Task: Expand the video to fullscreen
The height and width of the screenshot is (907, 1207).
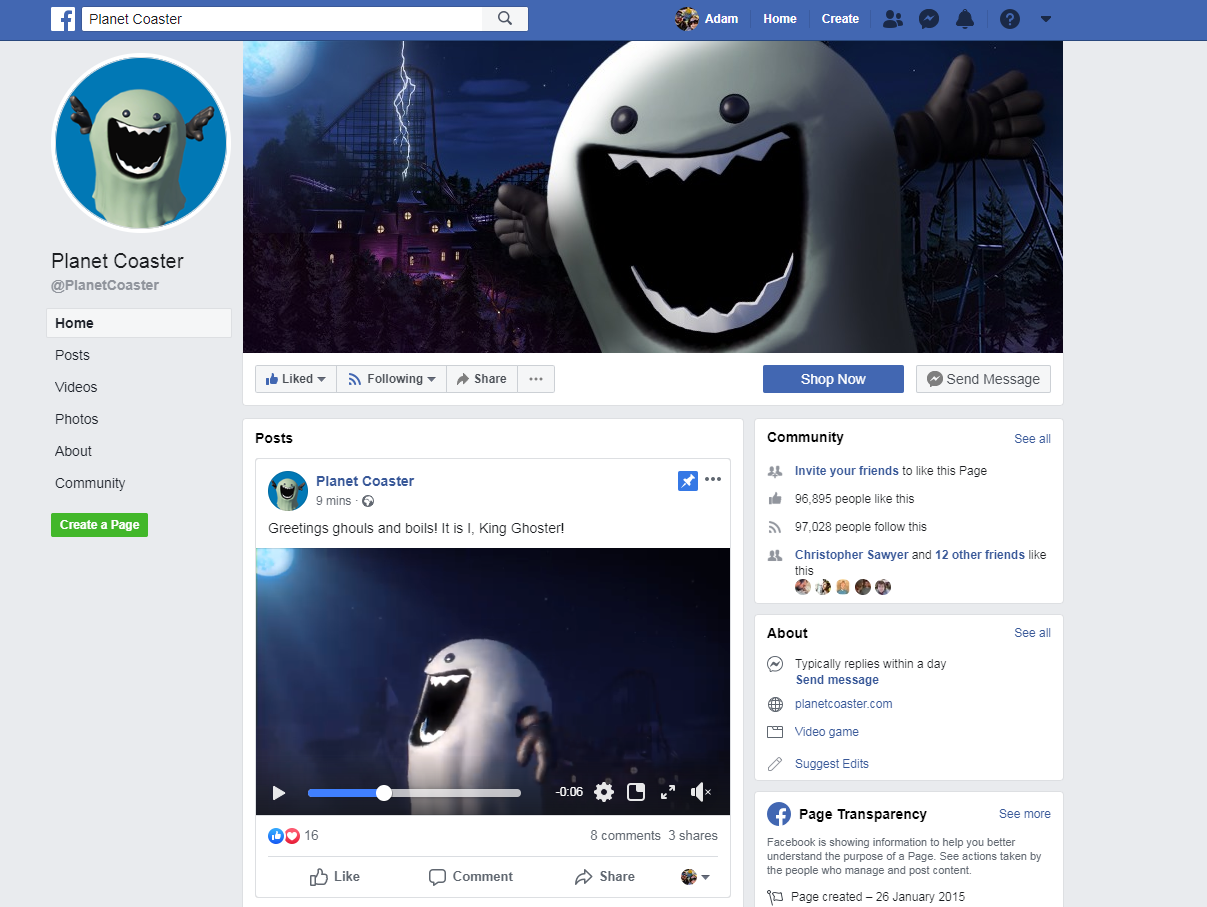Action: point(668,792)
